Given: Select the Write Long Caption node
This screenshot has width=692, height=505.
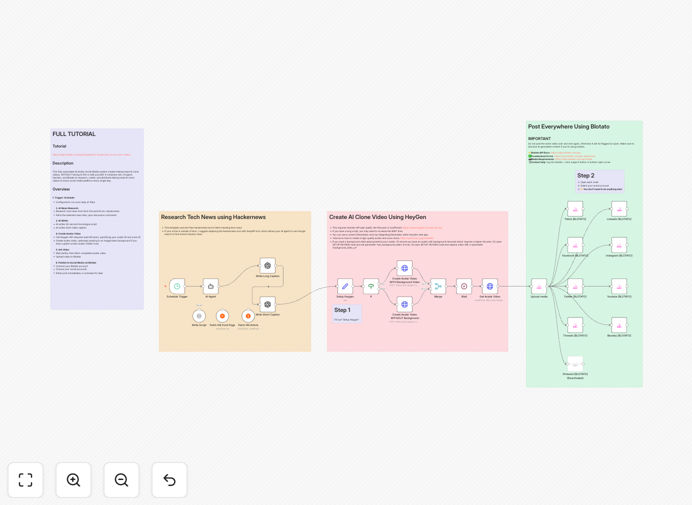Looking at the screenshot, I should (267, 266).
